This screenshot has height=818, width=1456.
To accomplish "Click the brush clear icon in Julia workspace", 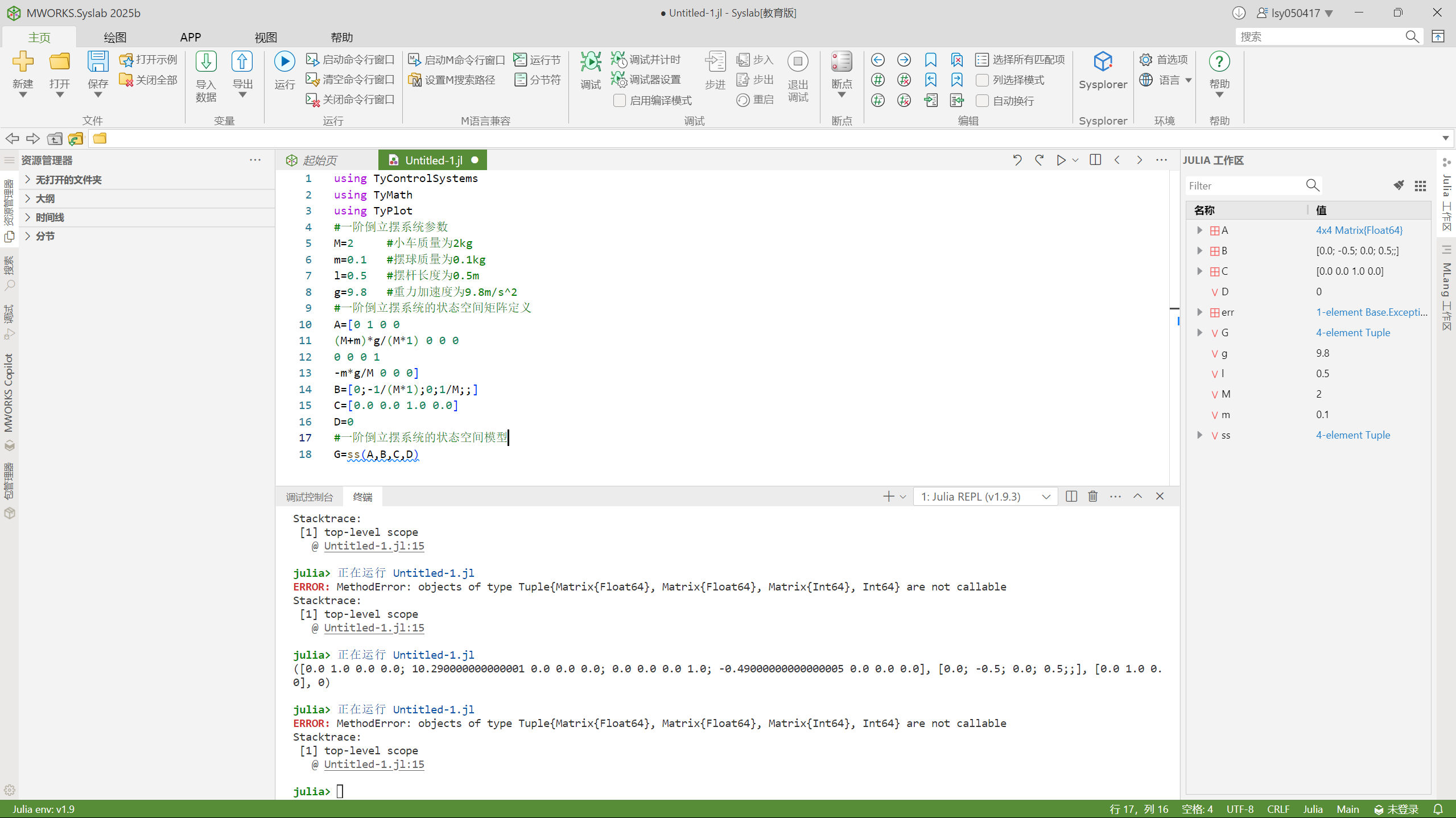I will [x=1399, y=185].
